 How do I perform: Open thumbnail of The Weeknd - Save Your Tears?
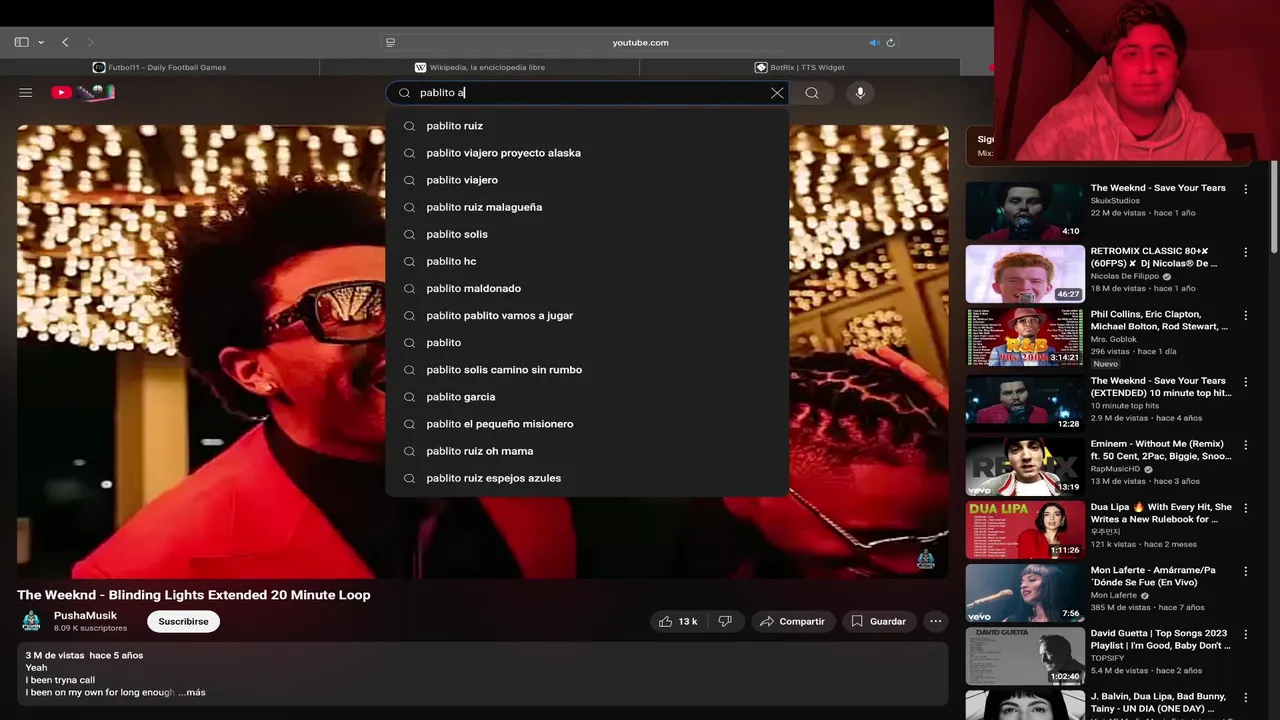click(x=1025, y=210)
